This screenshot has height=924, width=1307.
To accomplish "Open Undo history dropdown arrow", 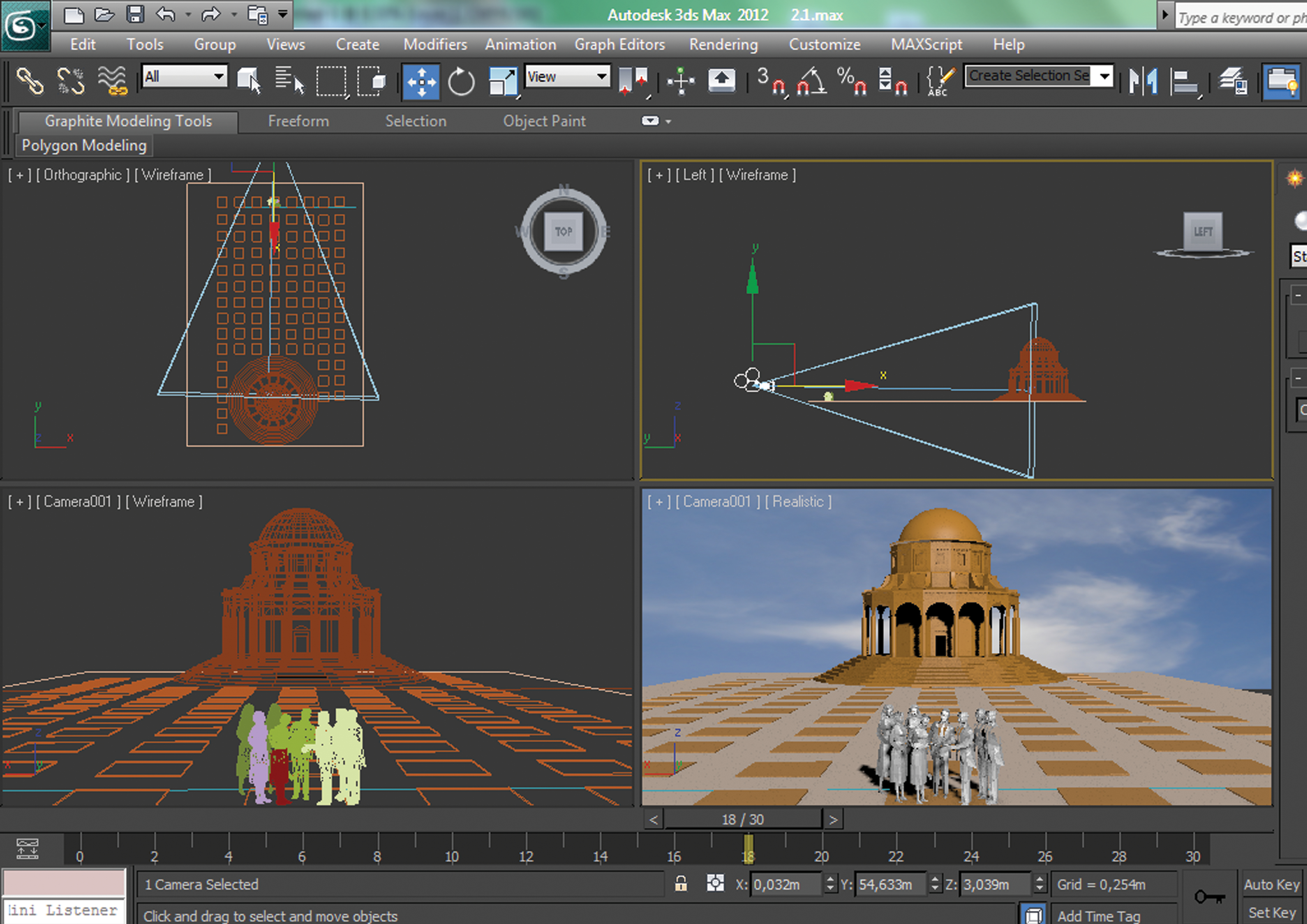I will coord(188,15).
